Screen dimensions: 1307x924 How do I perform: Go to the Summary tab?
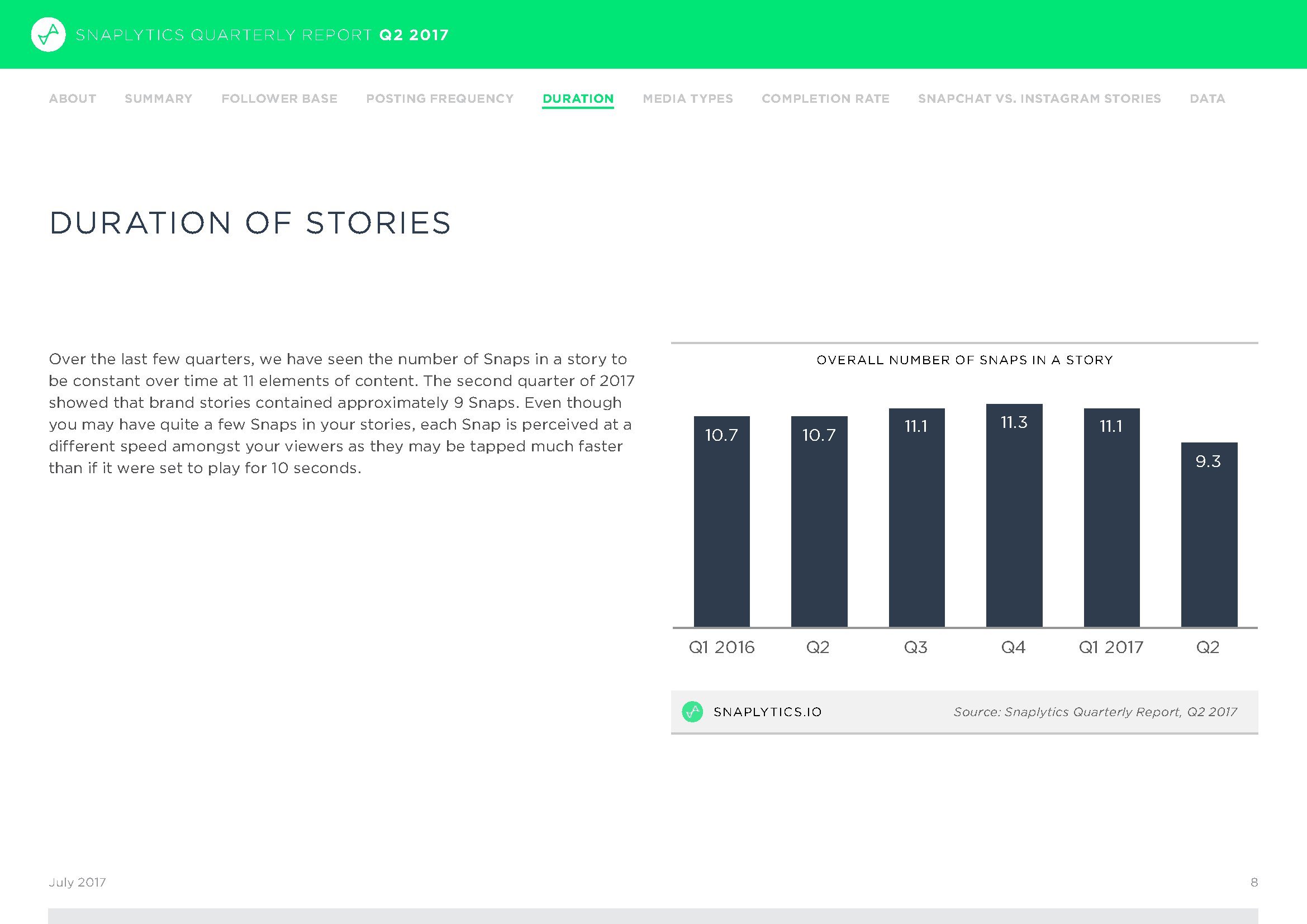158,98
